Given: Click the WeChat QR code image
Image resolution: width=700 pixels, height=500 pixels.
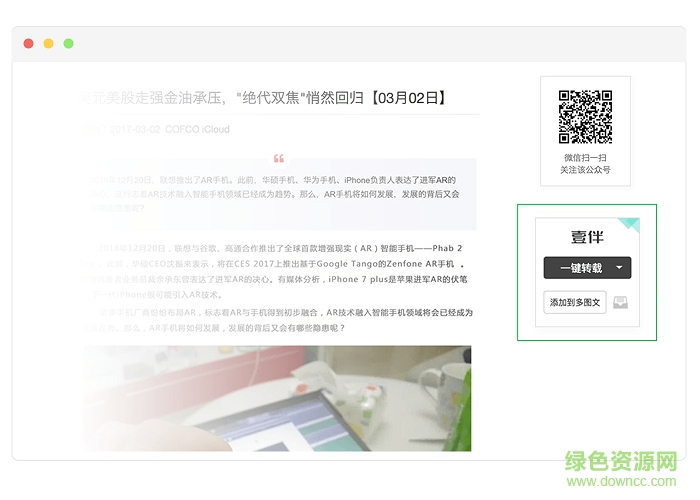Looking at the screenshot, I should coord(585,116).
